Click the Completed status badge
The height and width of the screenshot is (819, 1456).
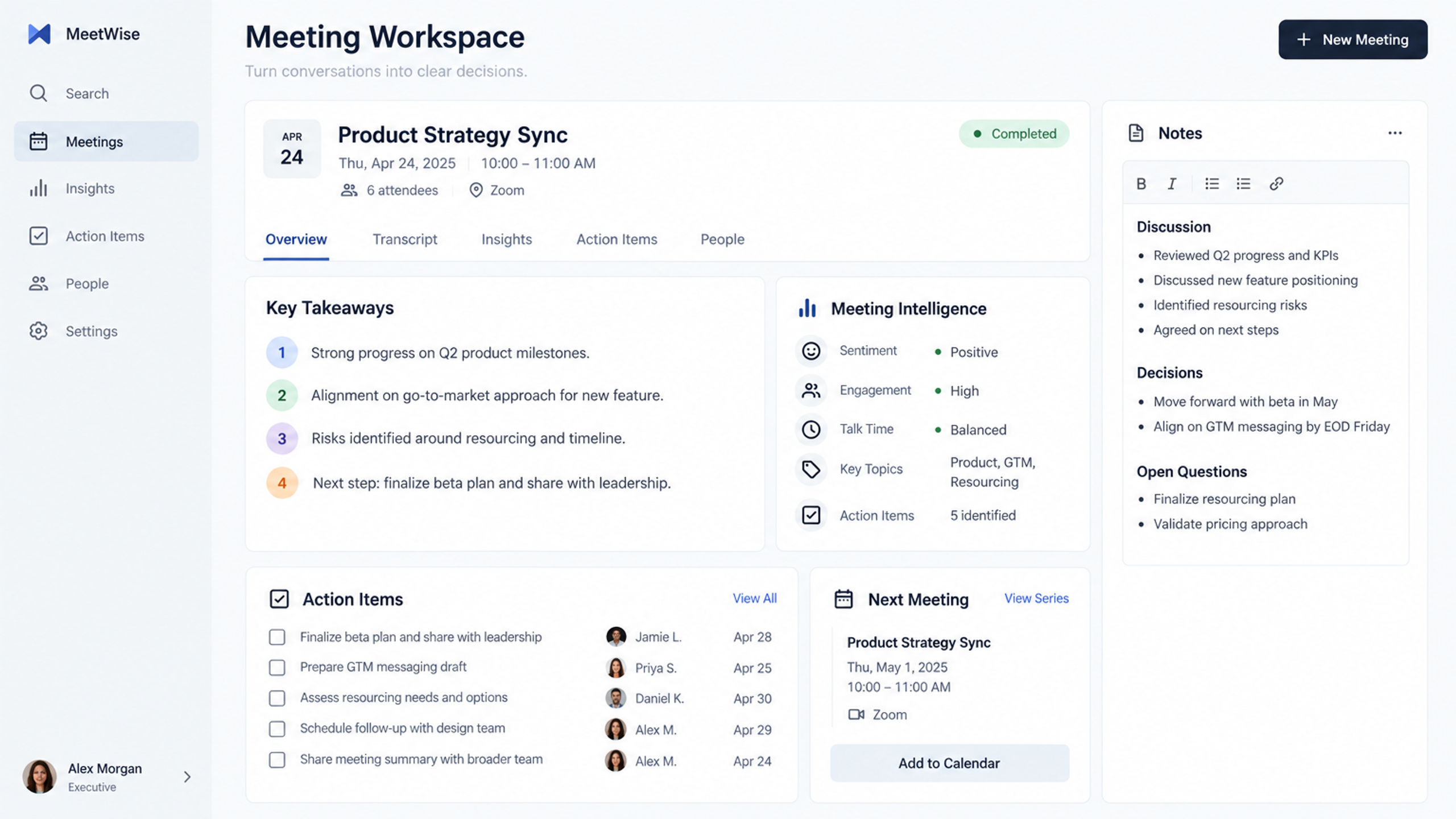(x=1014, y=134)
